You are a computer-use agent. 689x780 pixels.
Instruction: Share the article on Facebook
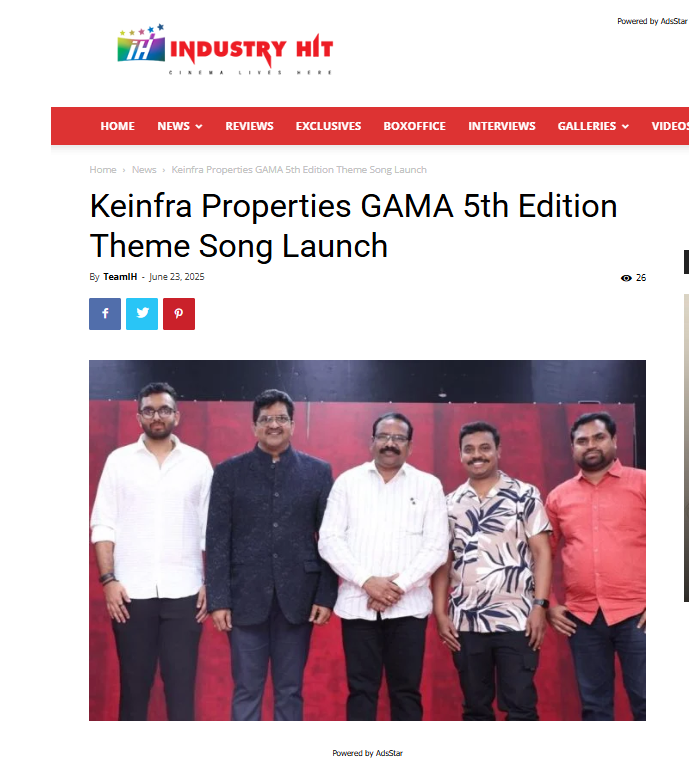[105, 314]
